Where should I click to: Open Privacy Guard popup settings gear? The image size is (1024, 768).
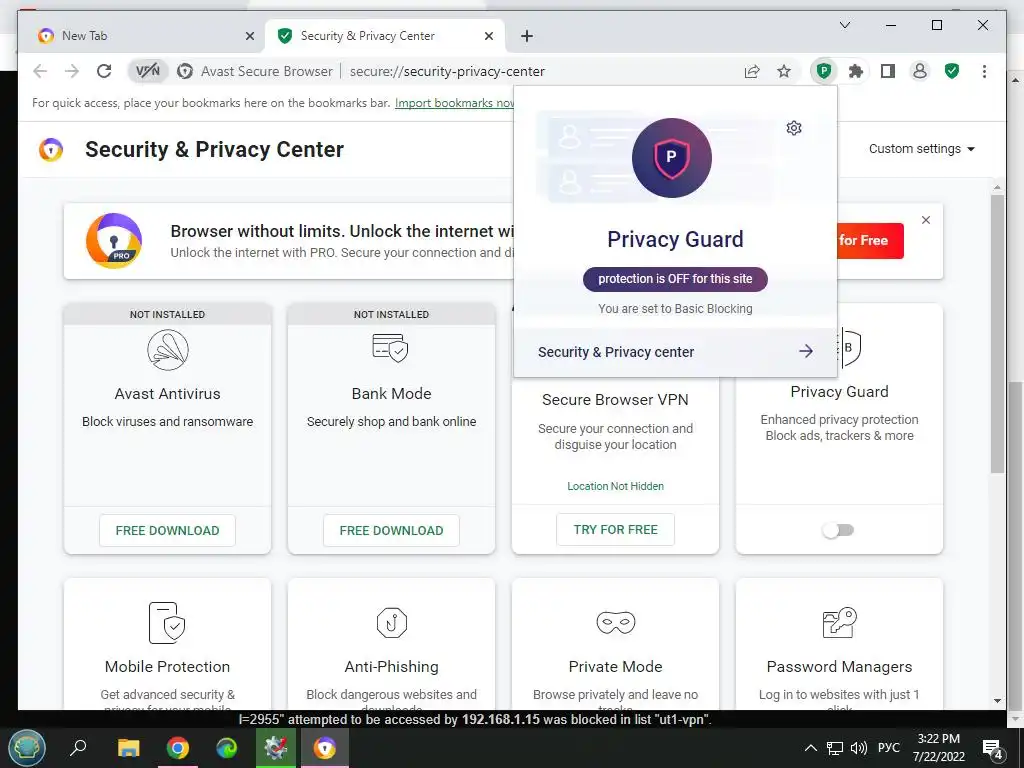[x=793, y=128]
